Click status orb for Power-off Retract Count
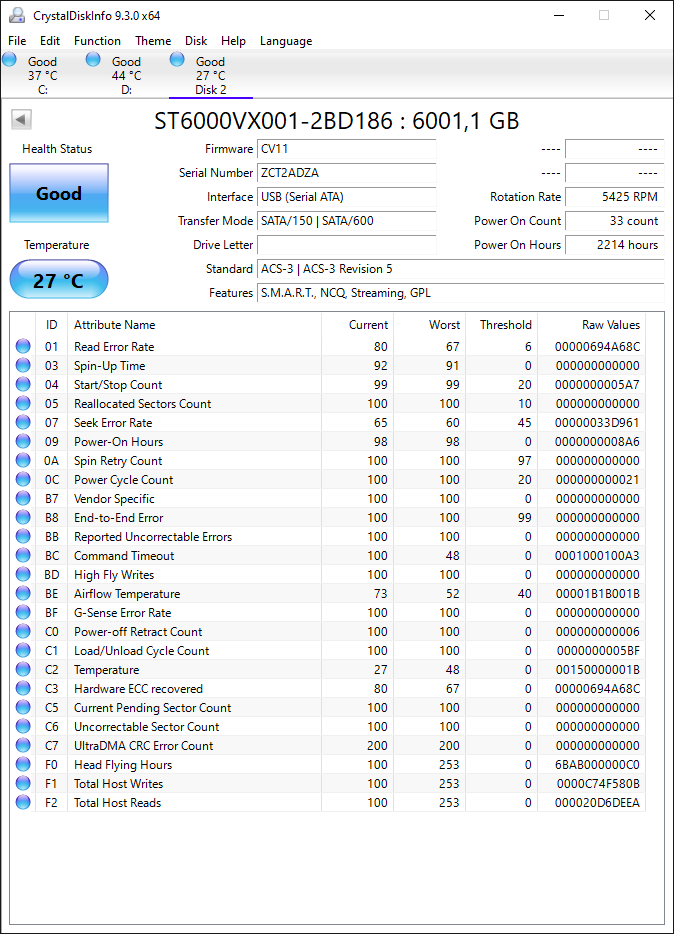674x934 pixels. 23,631
